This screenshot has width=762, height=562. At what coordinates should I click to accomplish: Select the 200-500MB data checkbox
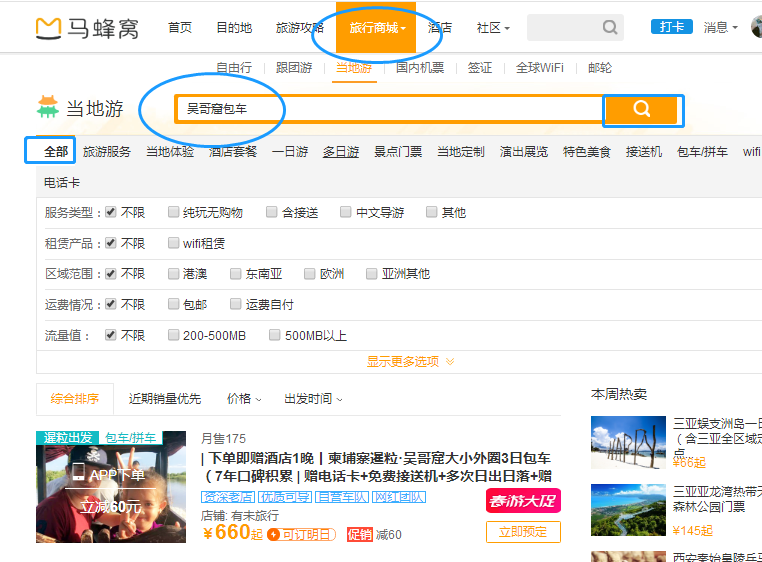click(175, 335)
